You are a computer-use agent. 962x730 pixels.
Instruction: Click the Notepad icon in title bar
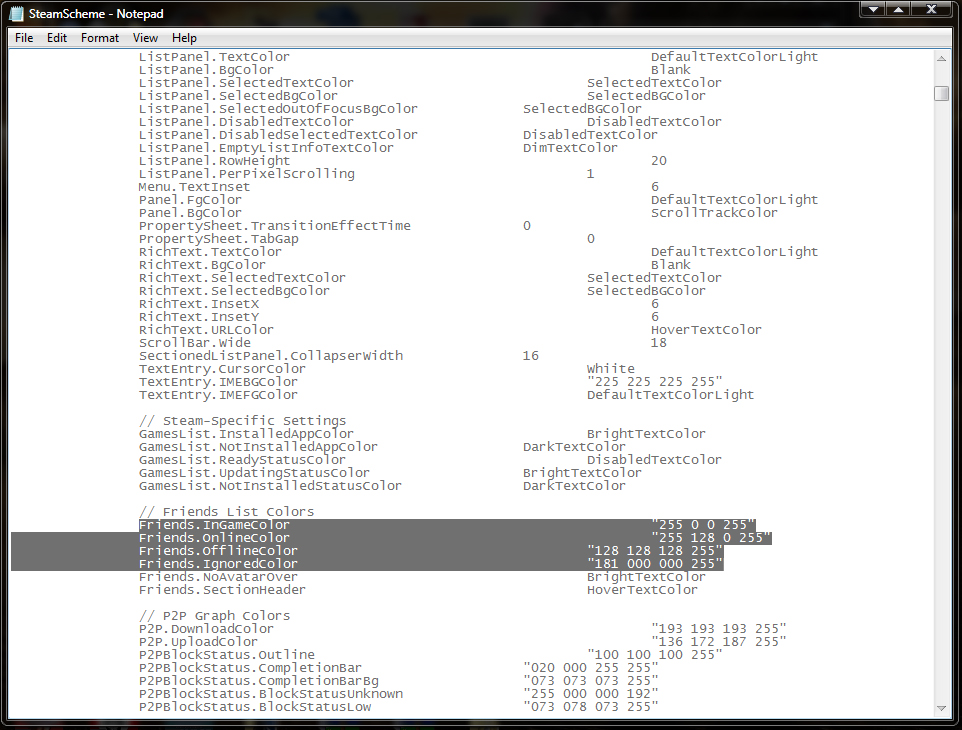pos(17,13)
